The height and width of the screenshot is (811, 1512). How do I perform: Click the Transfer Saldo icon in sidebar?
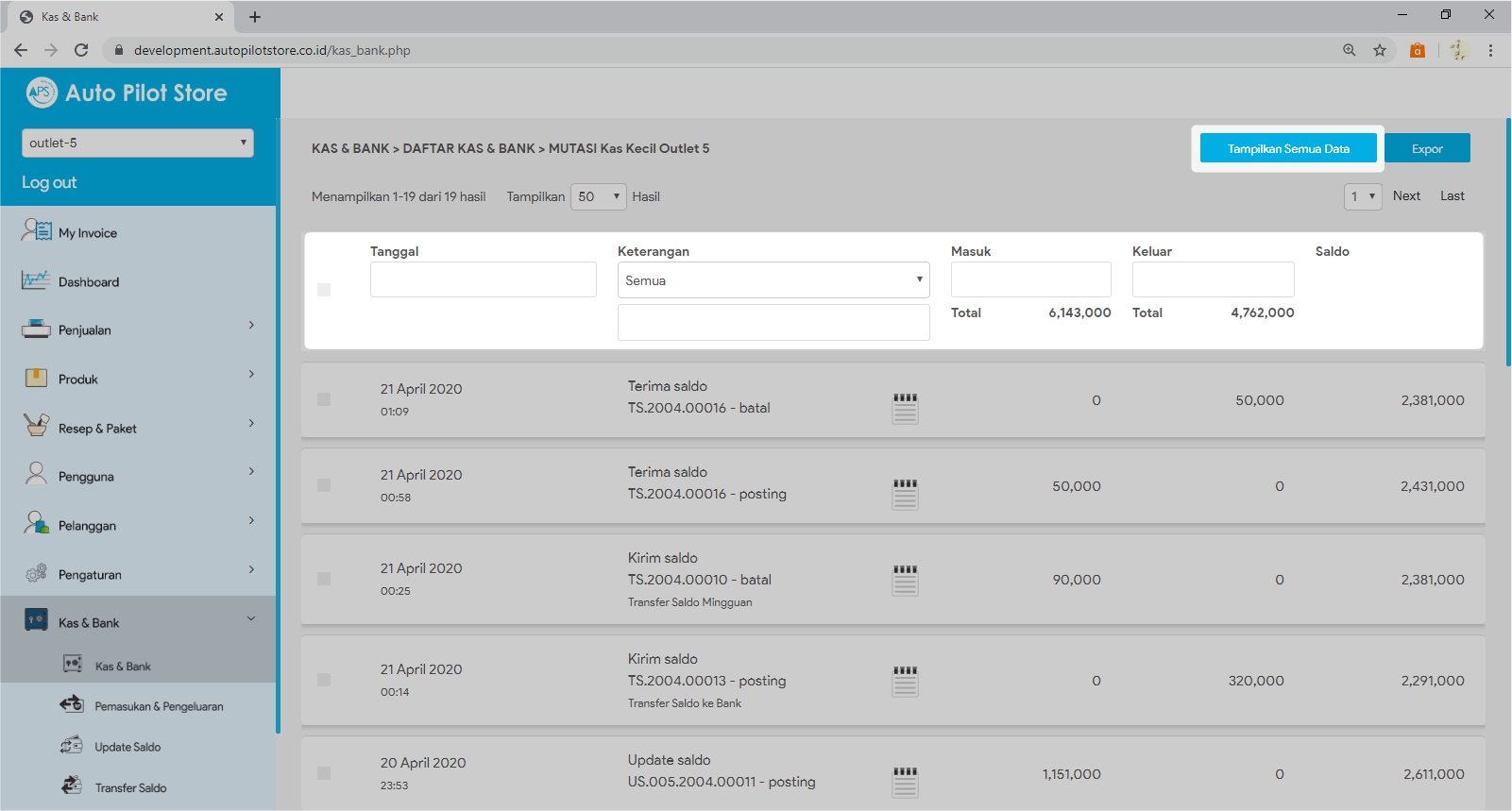(72, 786)
